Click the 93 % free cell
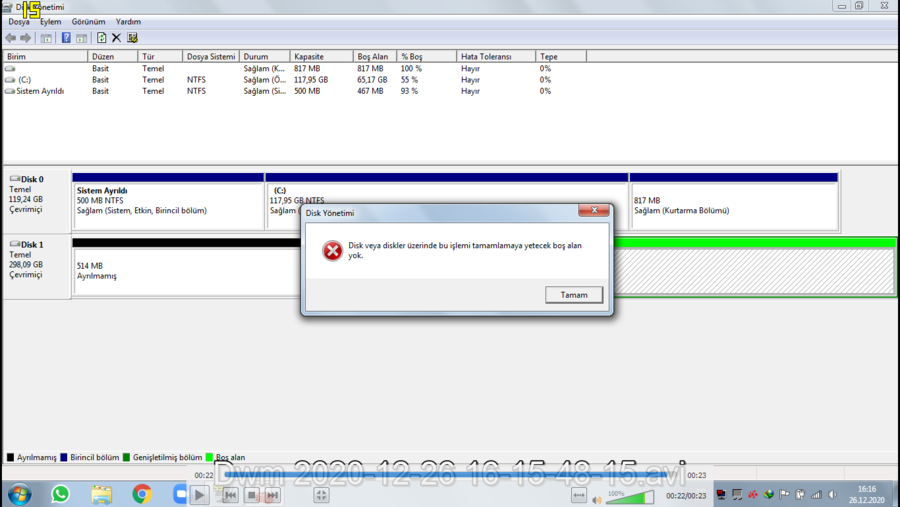Screen dimensions: 900x507 (x=409, y=91)
